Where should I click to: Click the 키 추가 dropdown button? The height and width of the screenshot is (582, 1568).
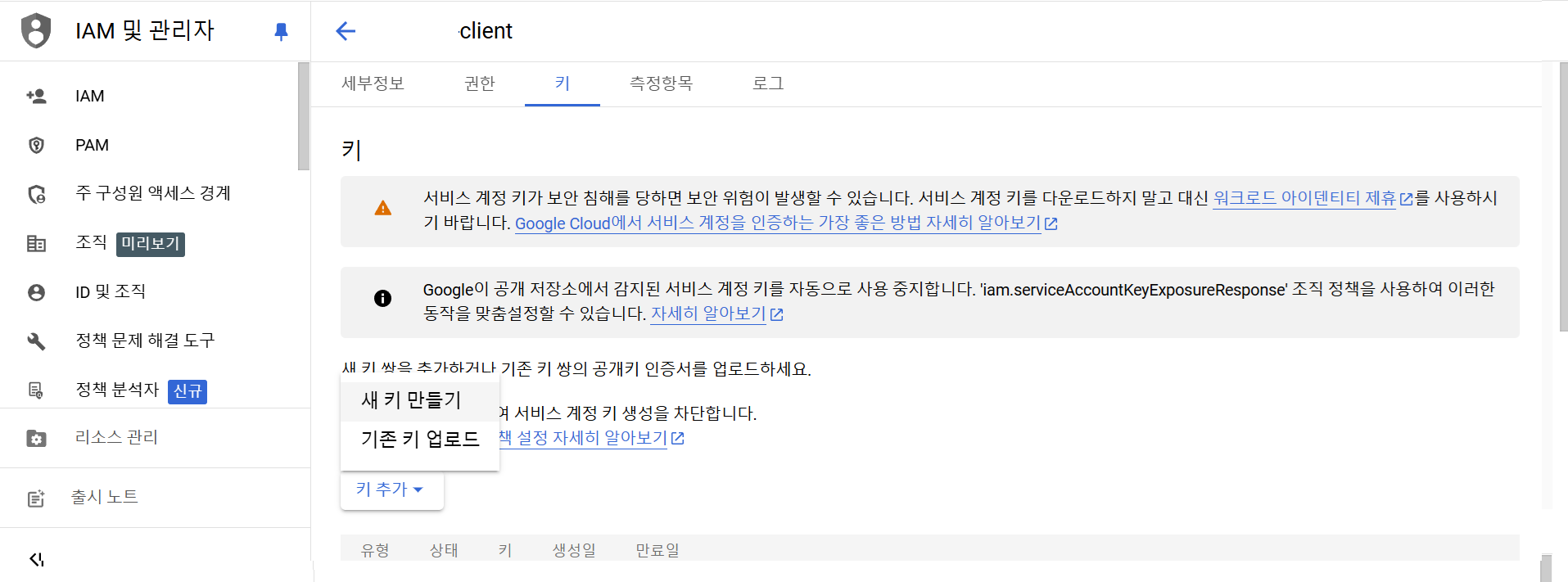pos(391,490)
